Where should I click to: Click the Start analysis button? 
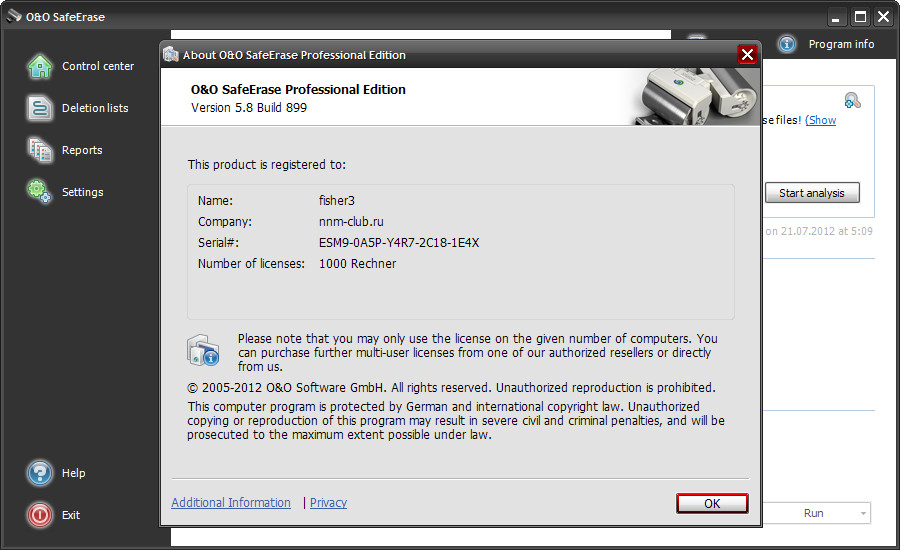[811, 193]
